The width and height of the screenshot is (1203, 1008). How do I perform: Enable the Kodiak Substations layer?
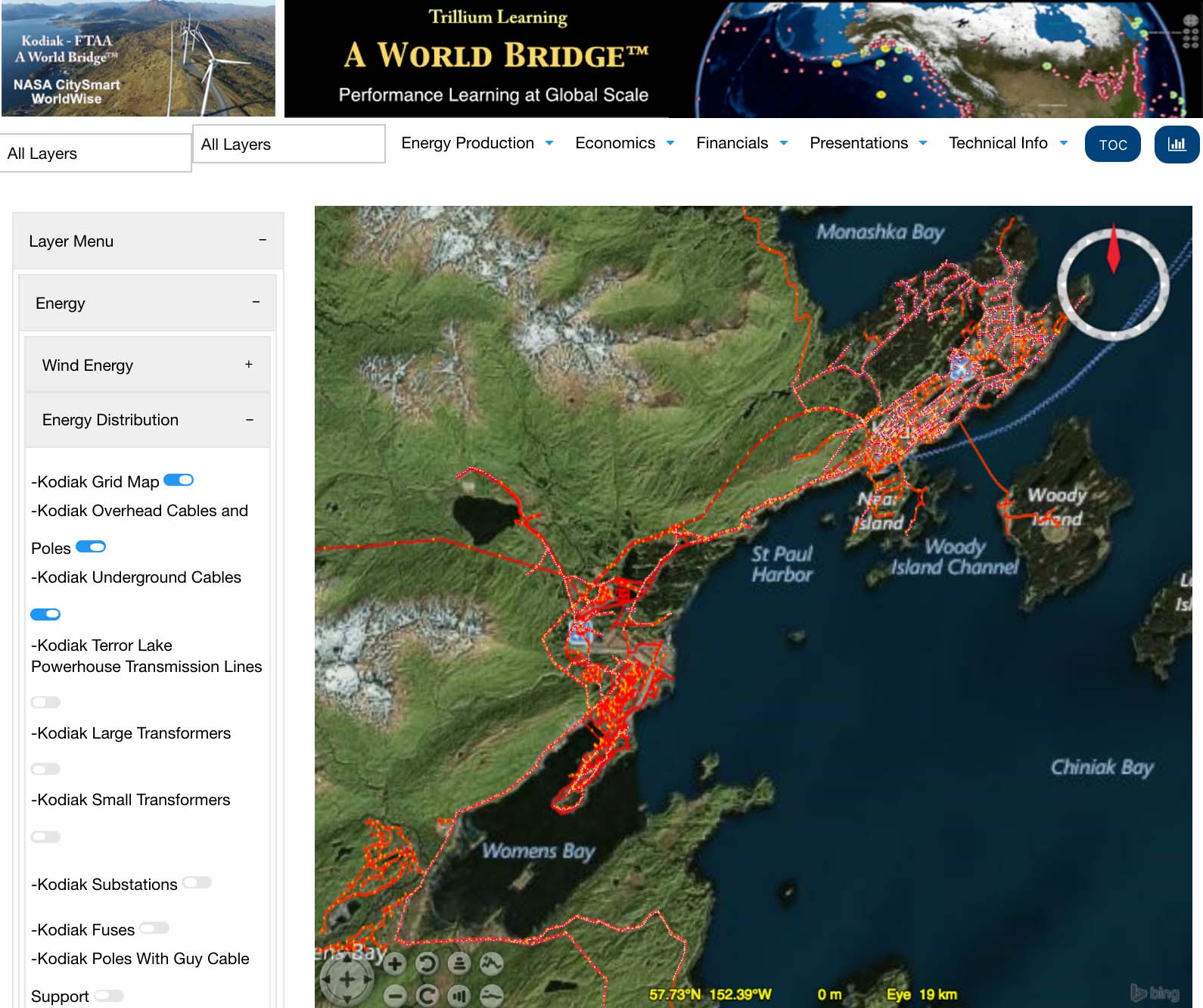point(197,883)
